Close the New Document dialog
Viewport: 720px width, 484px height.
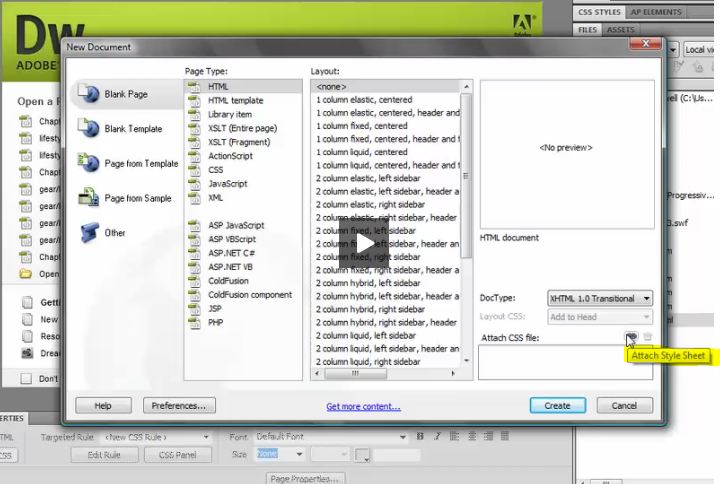click(x=645, y=43)
